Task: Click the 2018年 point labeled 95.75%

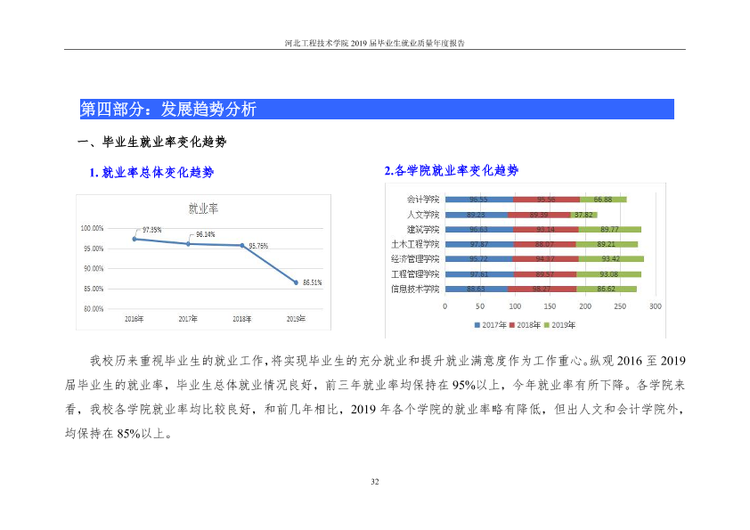Action: point(242,245)
